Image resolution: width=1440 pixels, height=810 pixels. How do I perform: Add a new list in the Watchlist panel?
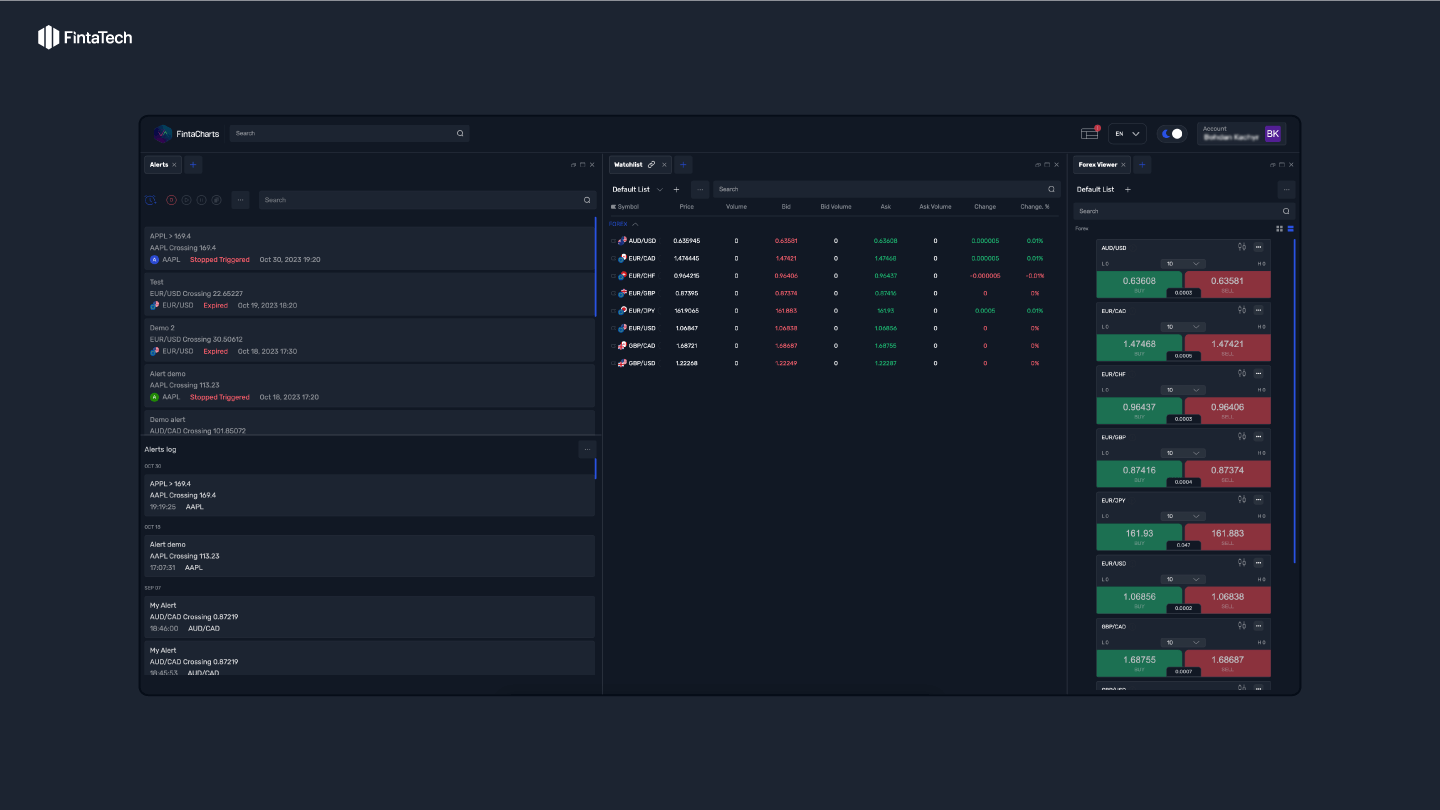676,189
